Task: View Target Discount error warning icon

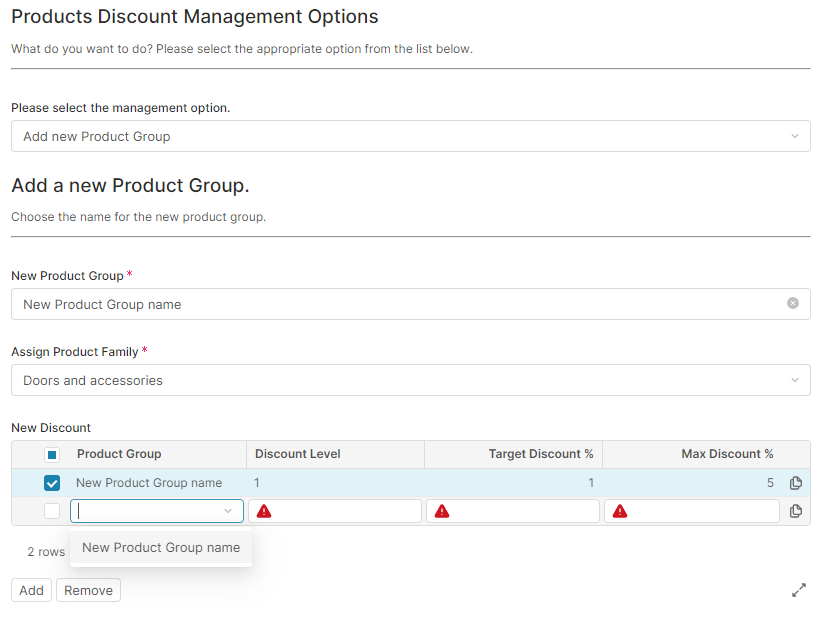Action: (x=442, y=511)
